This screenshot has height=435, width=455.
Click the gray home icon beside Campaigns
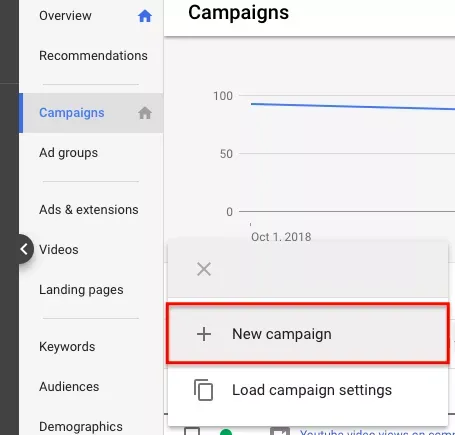pos(145,113)
